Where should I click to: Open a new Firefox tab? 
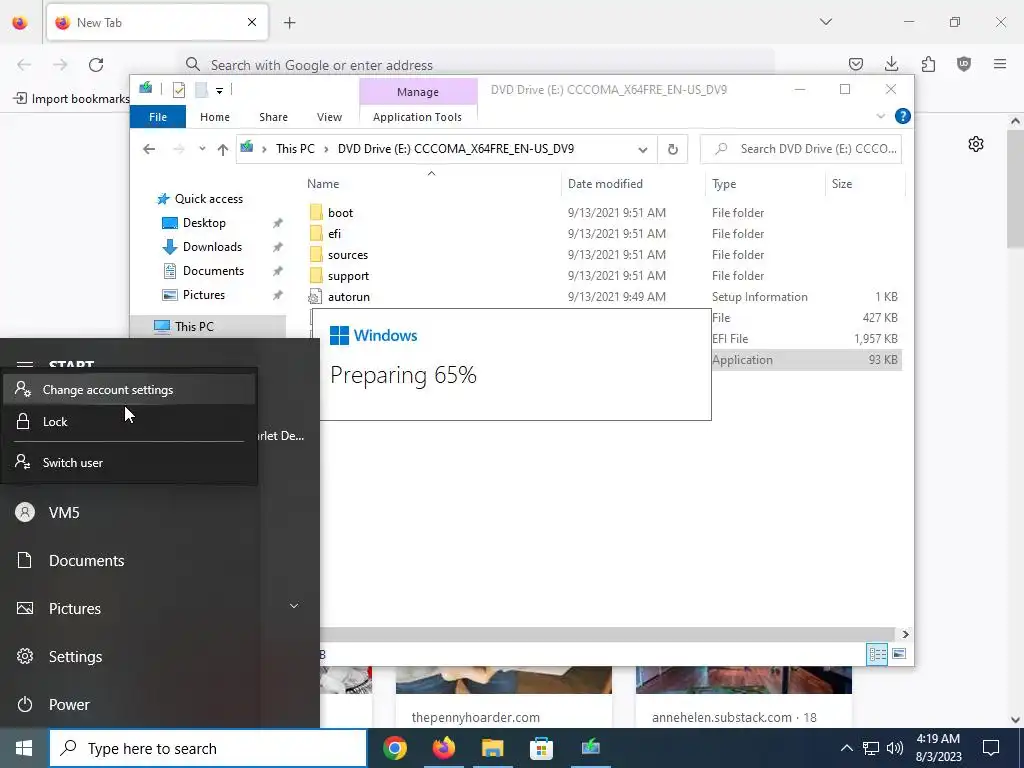tap(290, 23)
